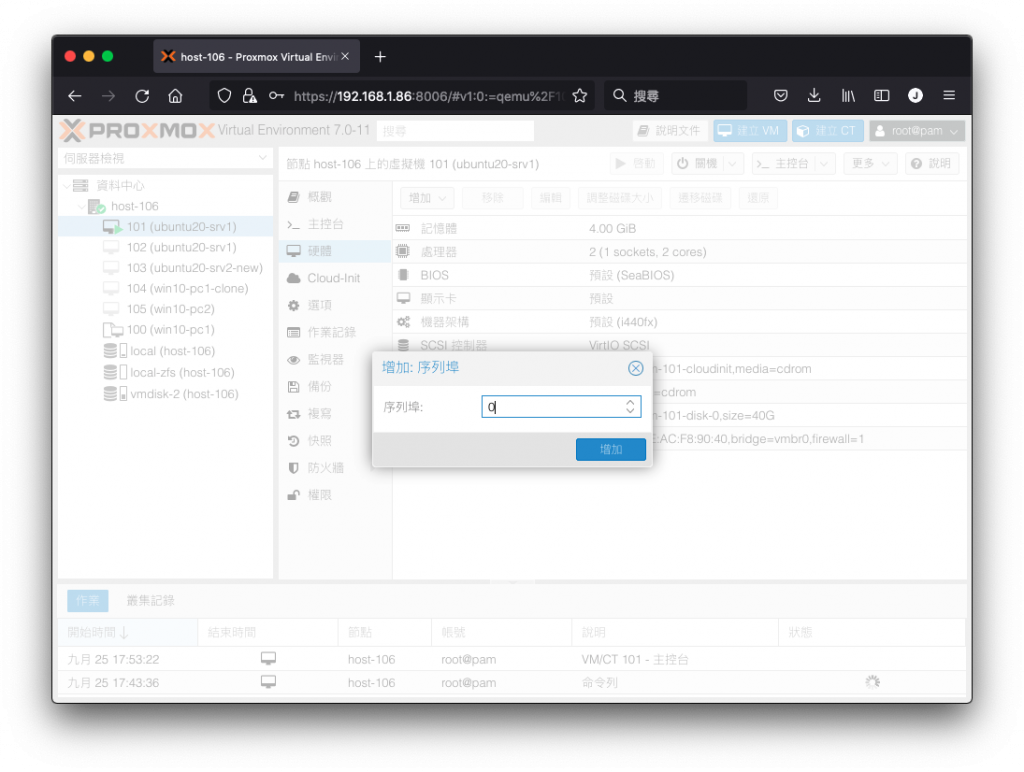1024x772 pixels.
Task: Open the 主控台 toolbar dropdown arrow
Action: pos(824,163)
